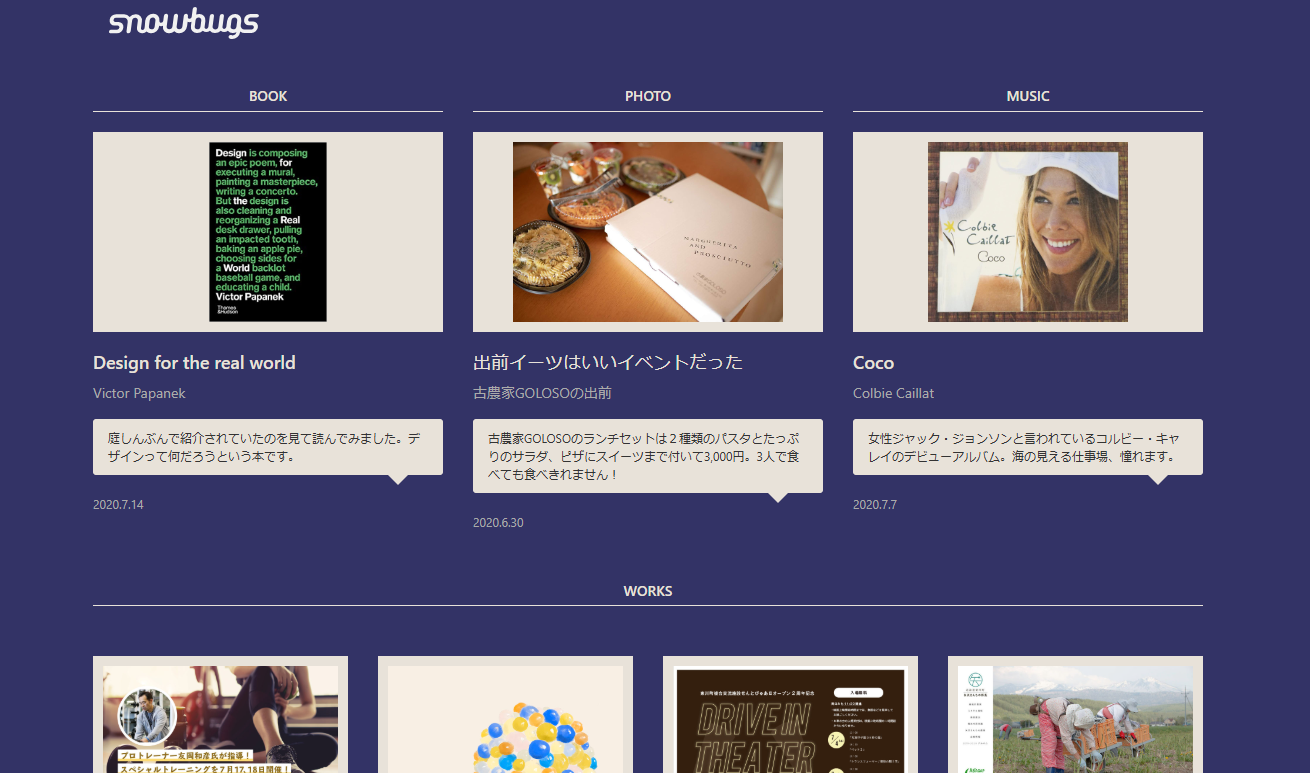Click the music comment bubble starting 女性ジャック
The height and width of the screenshot is (773, 1310).
(x=1028, y=447)
